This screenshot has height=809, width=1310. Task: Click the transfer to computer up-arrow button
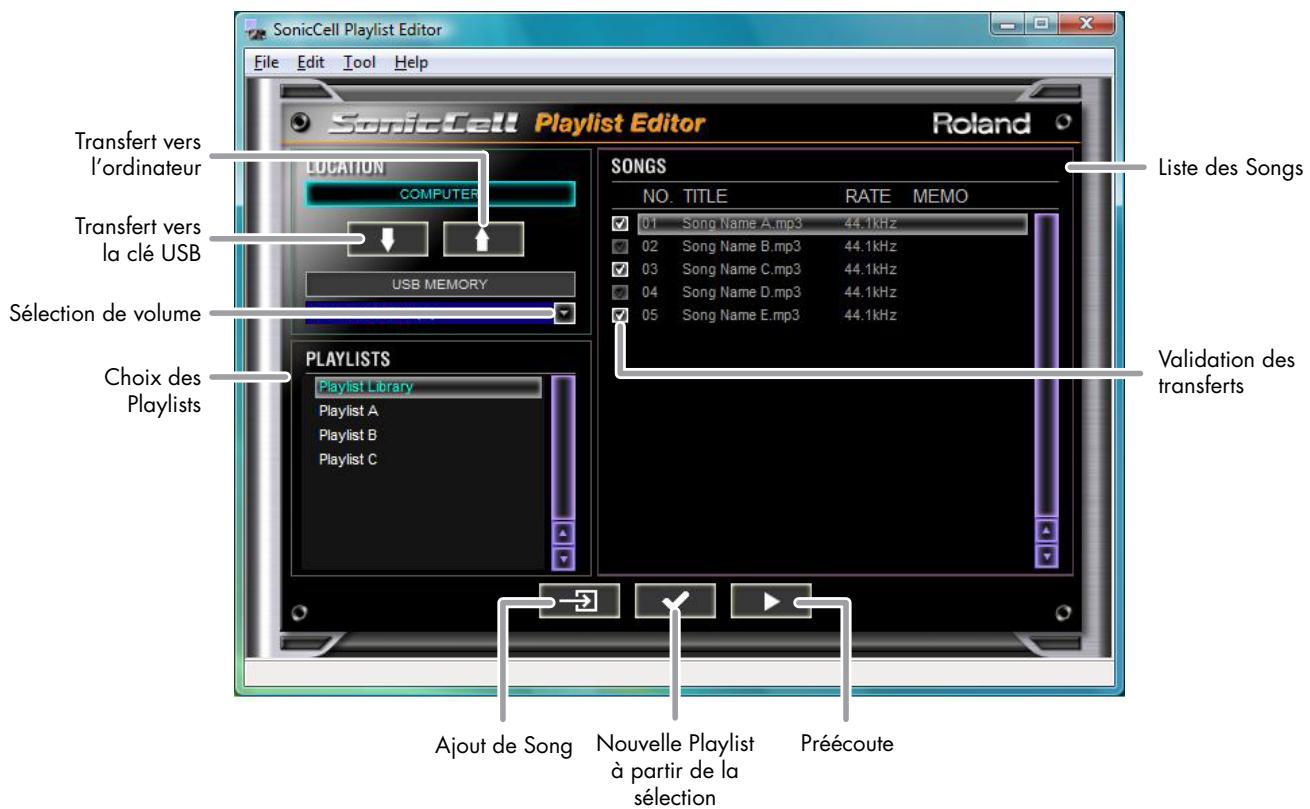(484, 240)
